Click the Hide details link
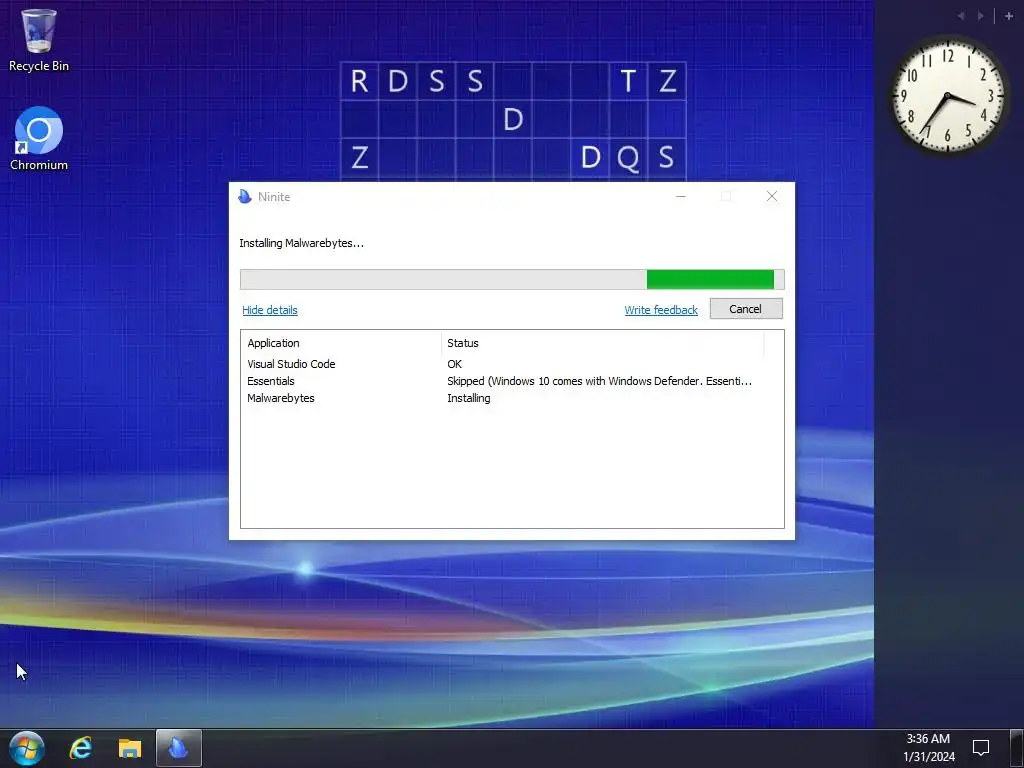1024x768 pixels. [x=270, y=310]
